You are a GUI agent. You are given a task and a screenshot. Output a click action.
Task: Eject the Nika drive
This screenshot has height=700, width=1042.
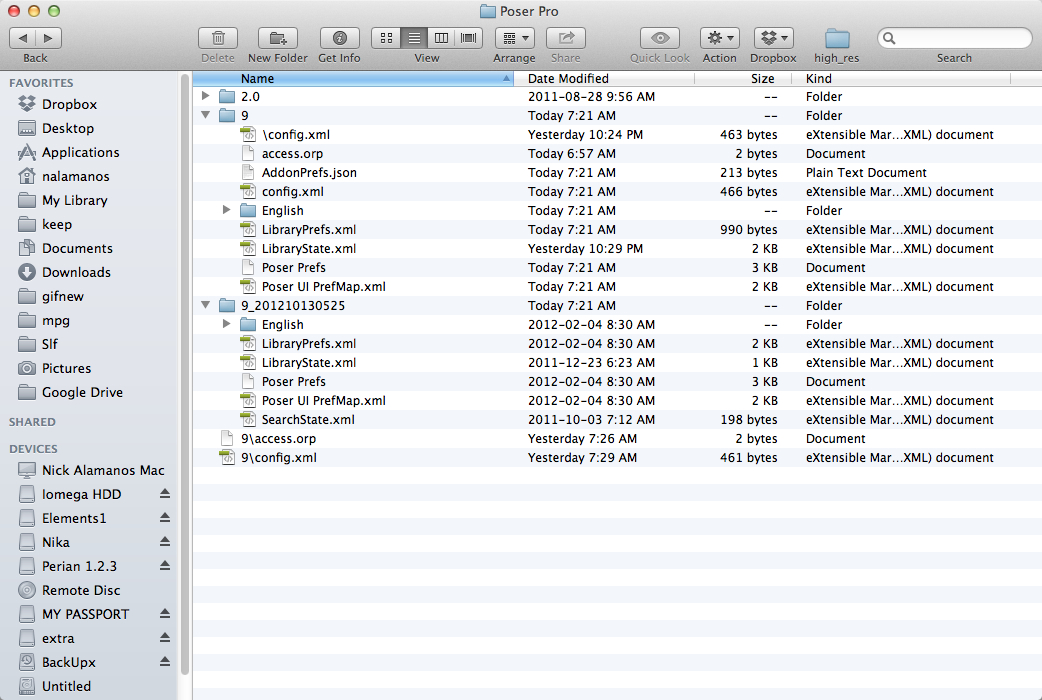pos(165,542)
